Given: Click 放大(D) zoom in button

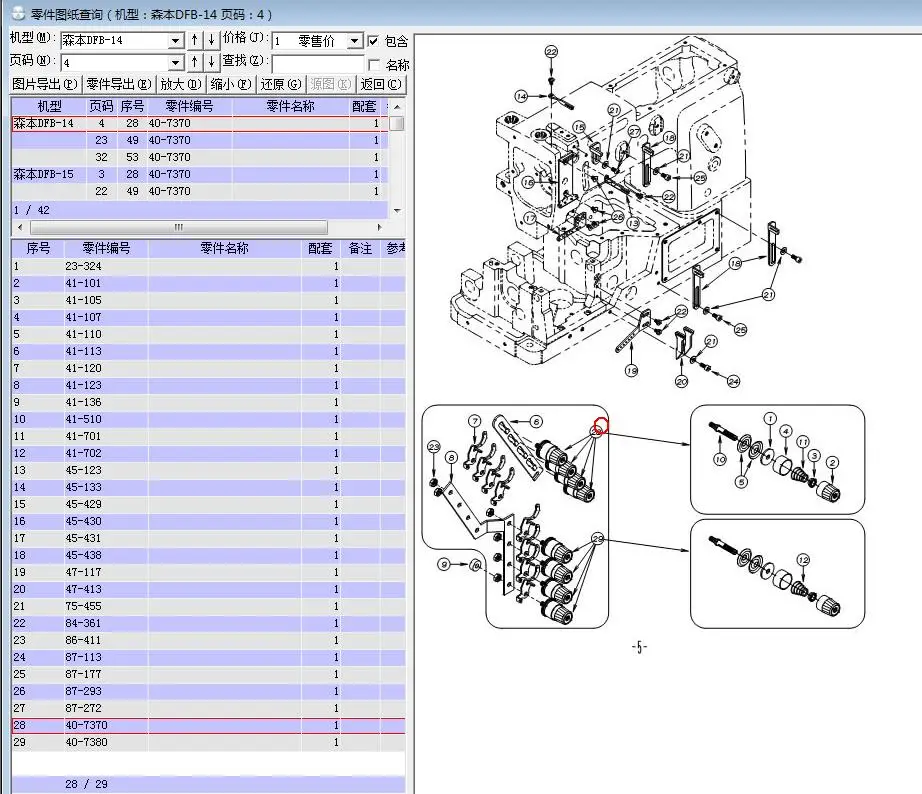Looking at the screenshot, I should click(x=181, y=84).
